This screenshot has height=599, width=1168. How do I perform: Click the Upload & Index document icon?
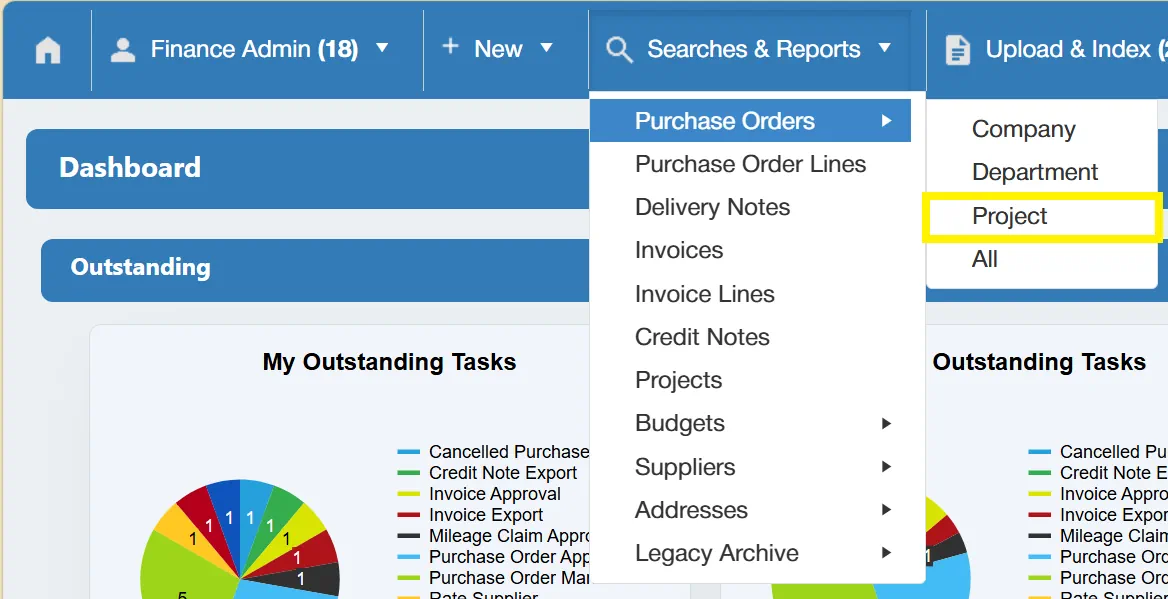[x=958, y=50]
